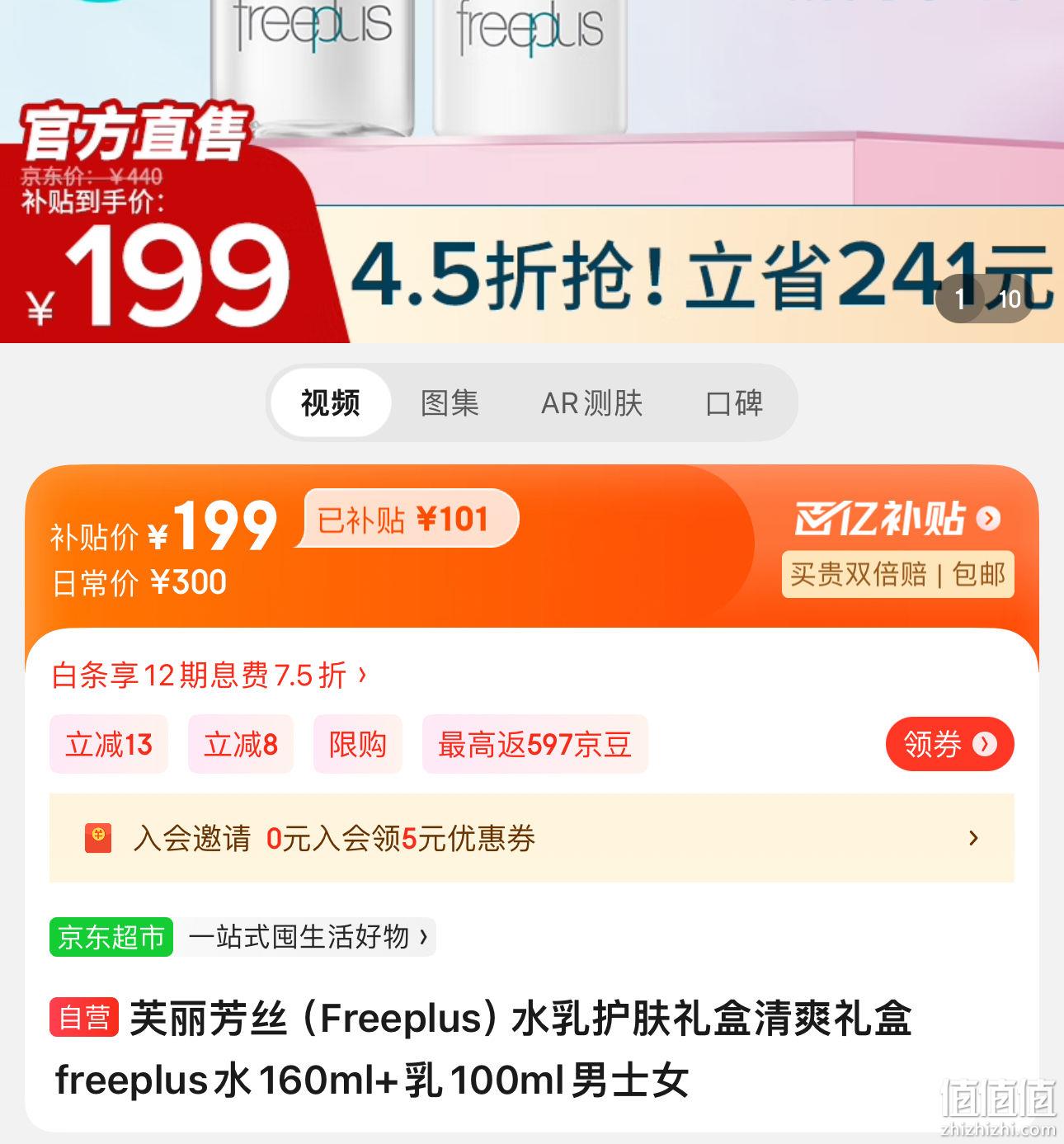Tap 已补贴 ¥101 subsidy tag
The height and width of the screenshot is (1144, 1064).
407,520
